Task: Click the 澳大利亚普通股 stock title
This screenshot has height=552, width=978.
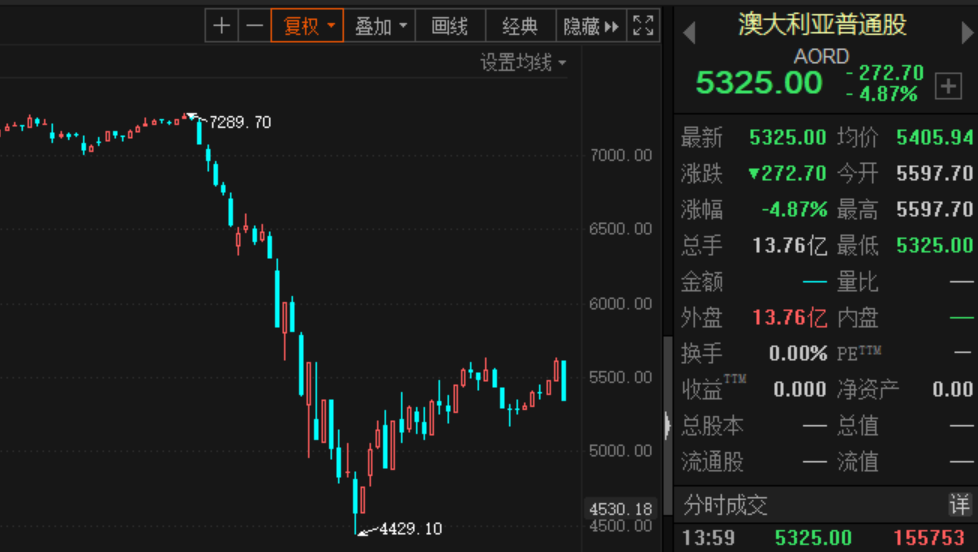Action: 822,24
